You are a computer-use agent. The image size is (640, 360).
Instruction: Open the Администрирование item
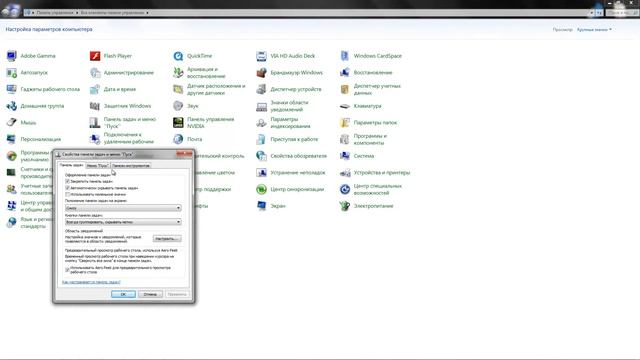[122, 73]
